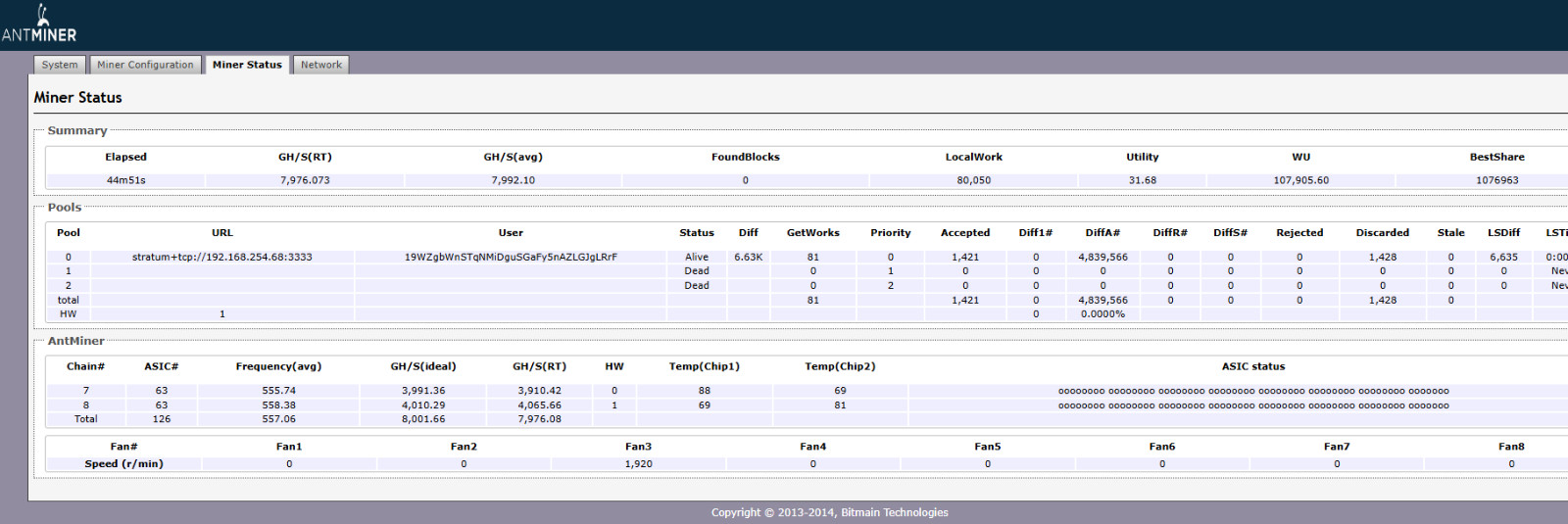Click the first Dead pool status
The height and width of the screenshot is (524, 1568).
click(x=697, y=271)
